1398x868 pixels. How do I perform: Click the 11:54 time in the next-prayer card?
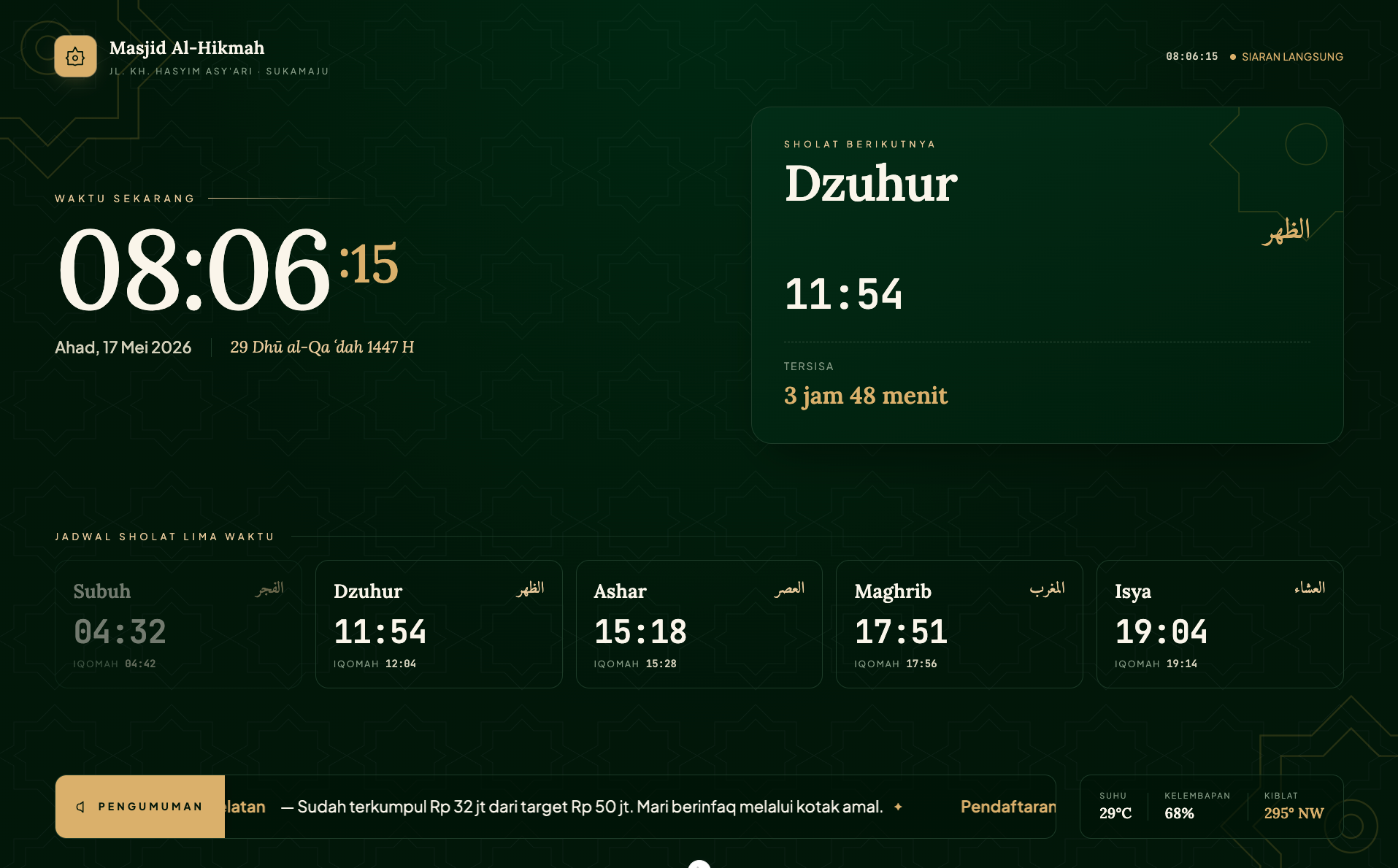point(844,294)
